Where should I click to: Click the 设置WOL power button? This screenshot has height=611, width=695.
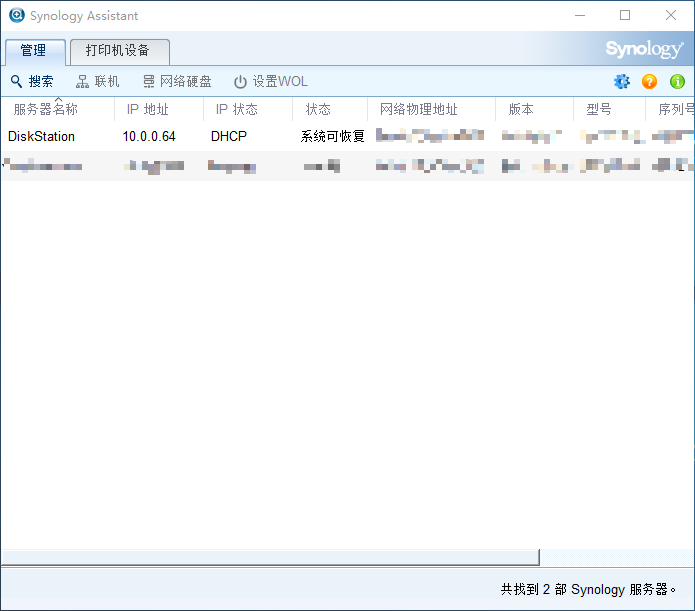(270, 82)
